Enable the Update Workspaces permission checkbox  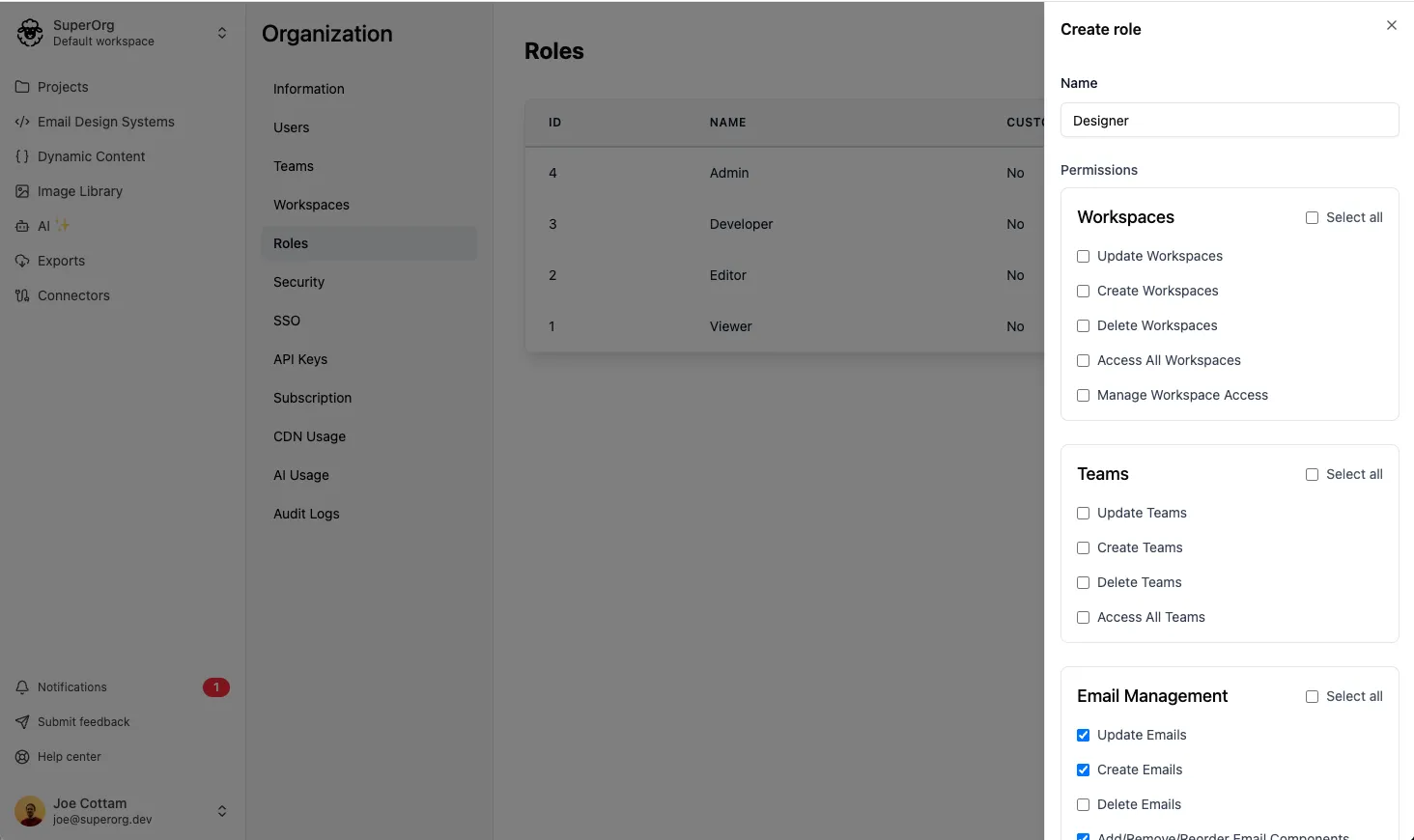click(1083, 256)
